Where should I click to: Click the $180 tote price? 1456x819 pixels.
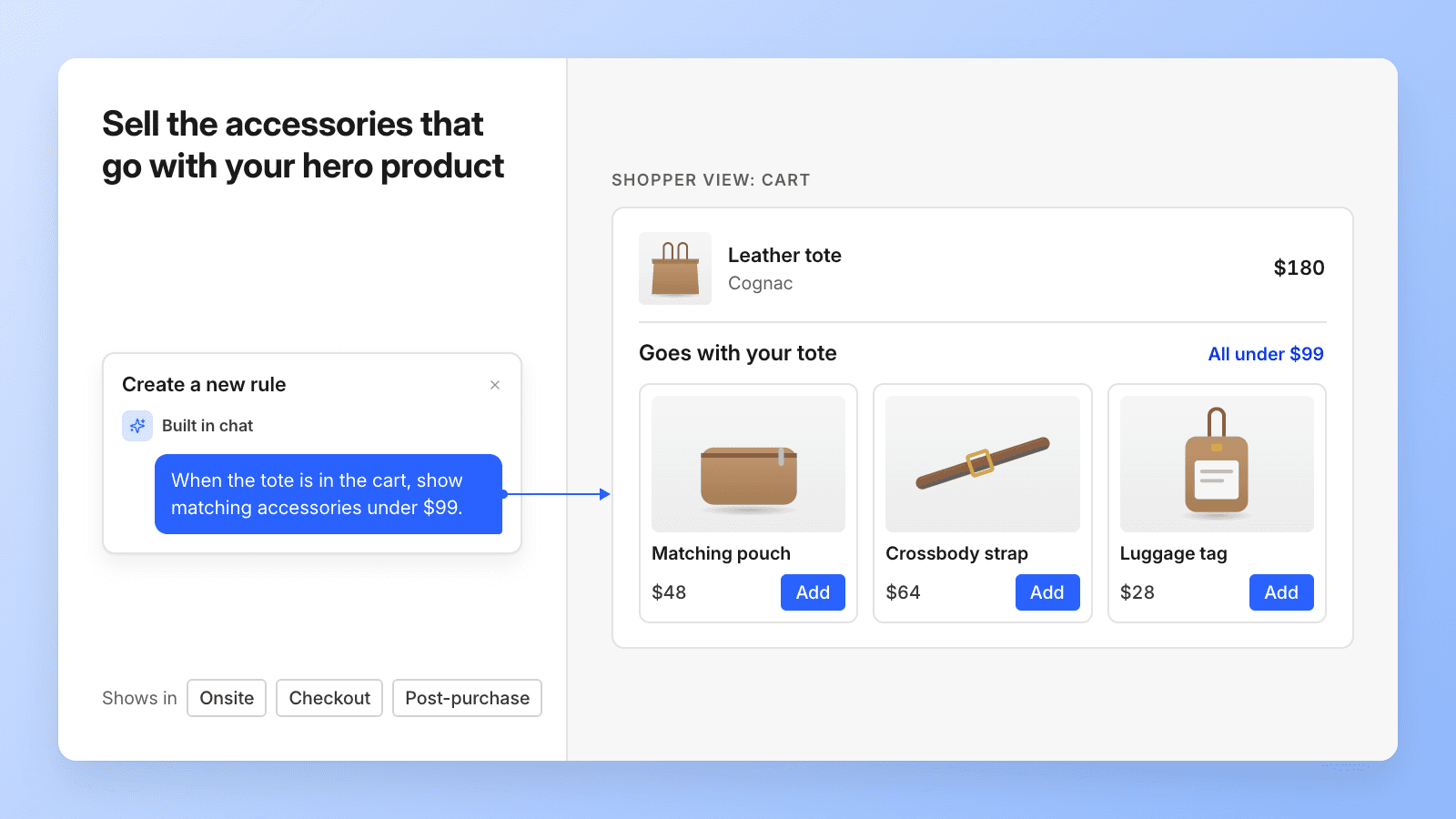(x=1299, y=268)
